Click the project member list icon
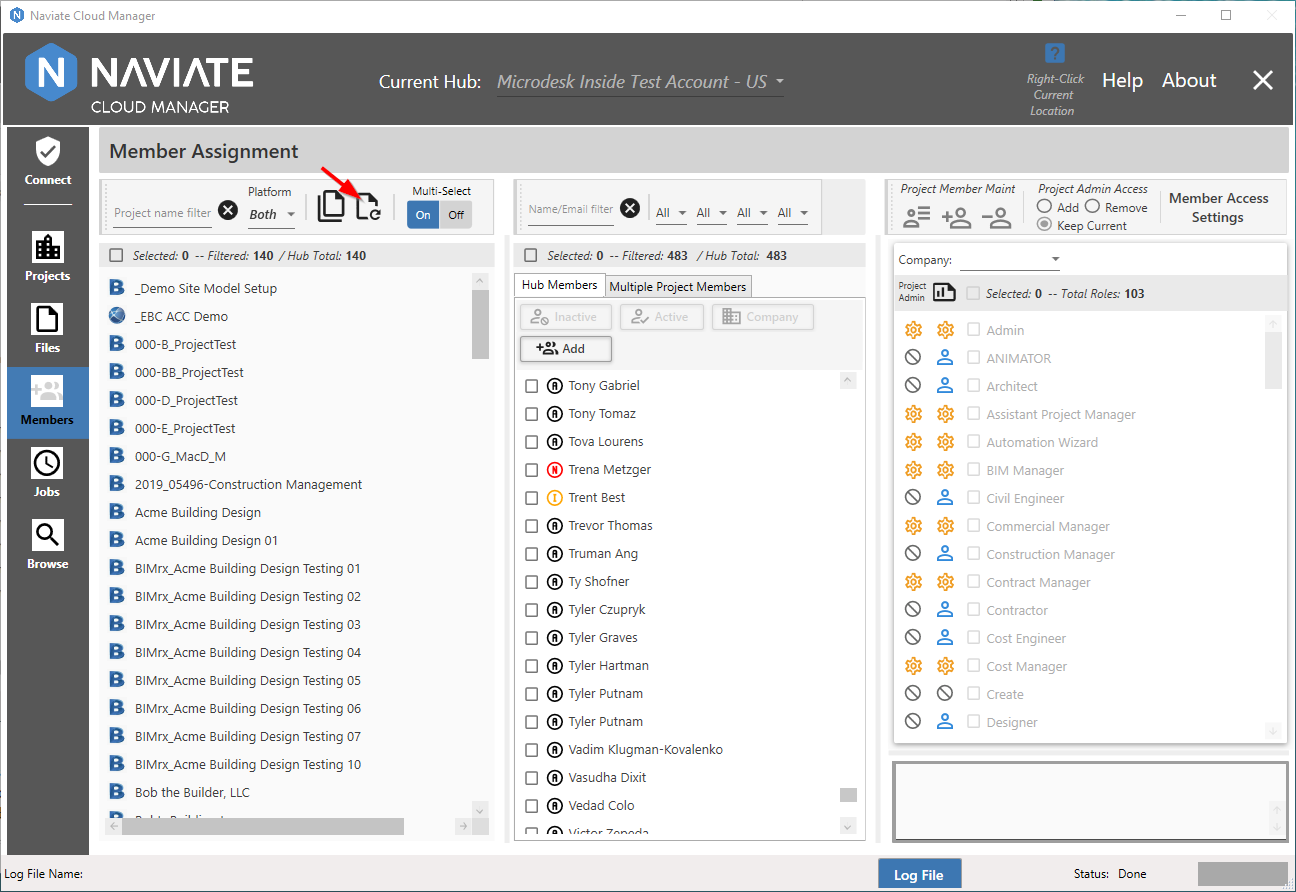The width and height of the screenshot is (1296, 892). pyautogui.click(x=917, y=217)
